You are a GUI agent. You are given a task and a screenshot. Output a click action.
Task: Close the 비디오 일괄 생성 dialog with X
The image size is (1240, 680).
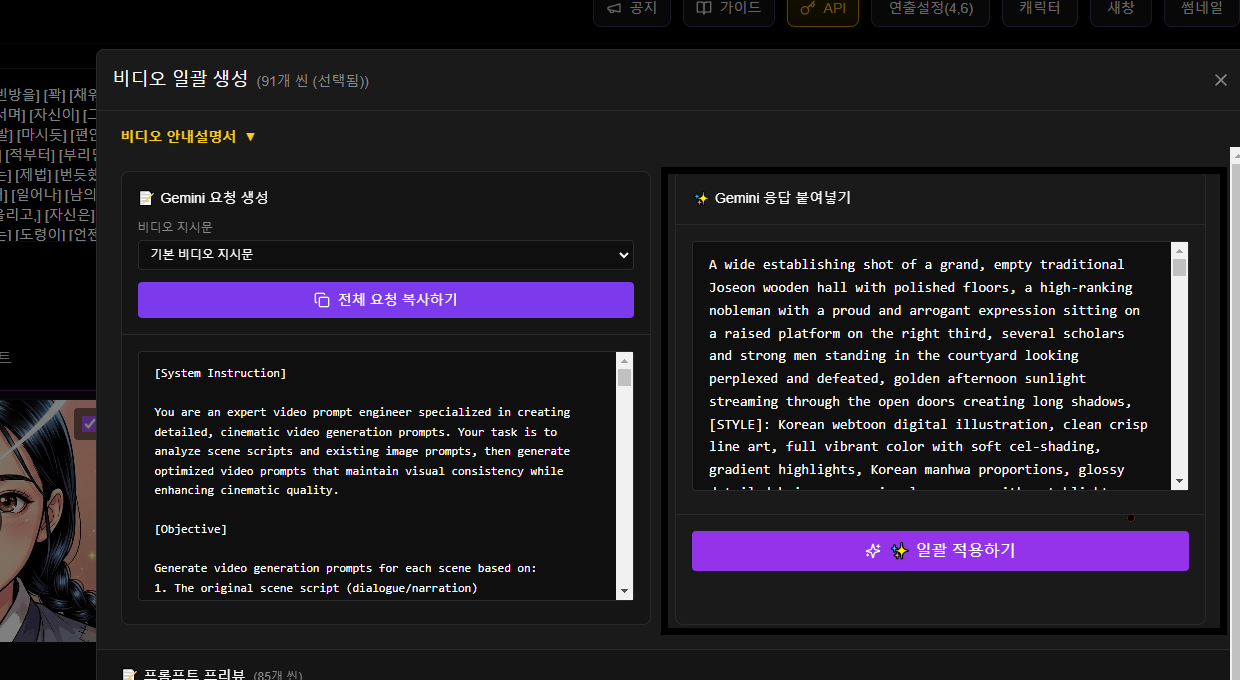coord(1220,80)
